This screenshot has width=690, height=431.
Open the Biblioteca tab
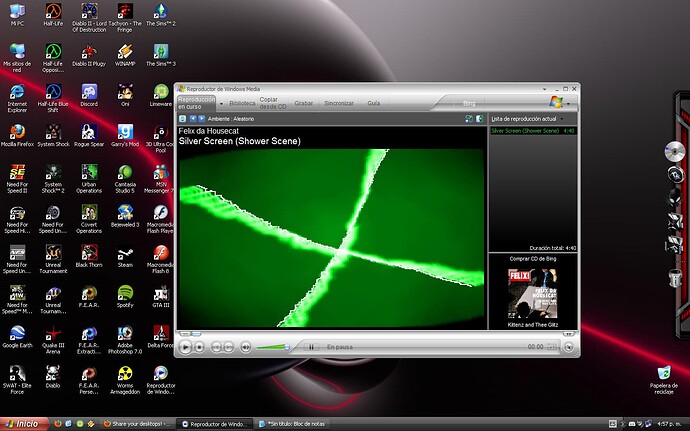point(242,102)
